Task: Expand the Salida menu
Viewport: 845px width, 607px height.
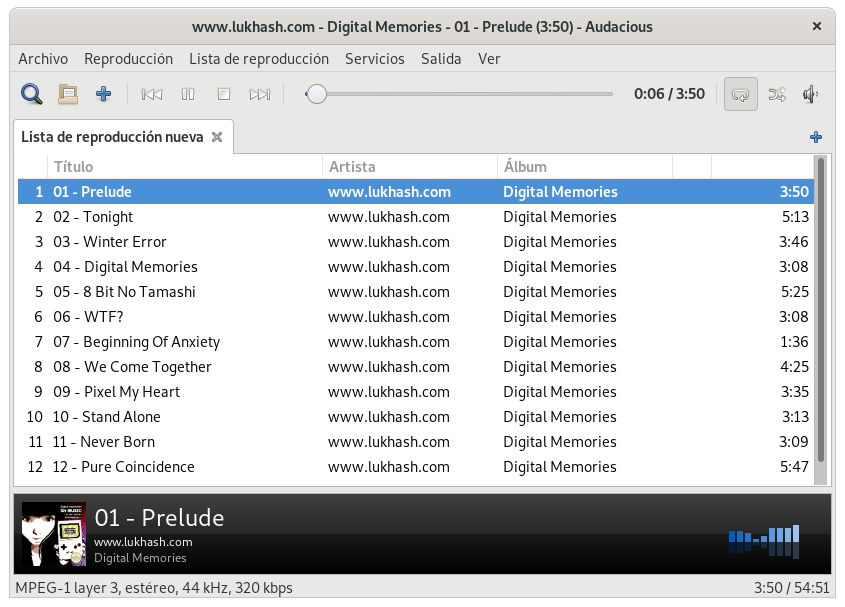Action: [441, 59]
